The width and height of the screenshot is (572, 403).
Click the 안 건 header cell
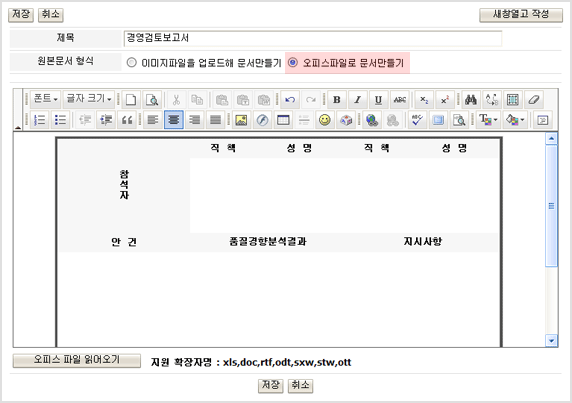(124, 242)
